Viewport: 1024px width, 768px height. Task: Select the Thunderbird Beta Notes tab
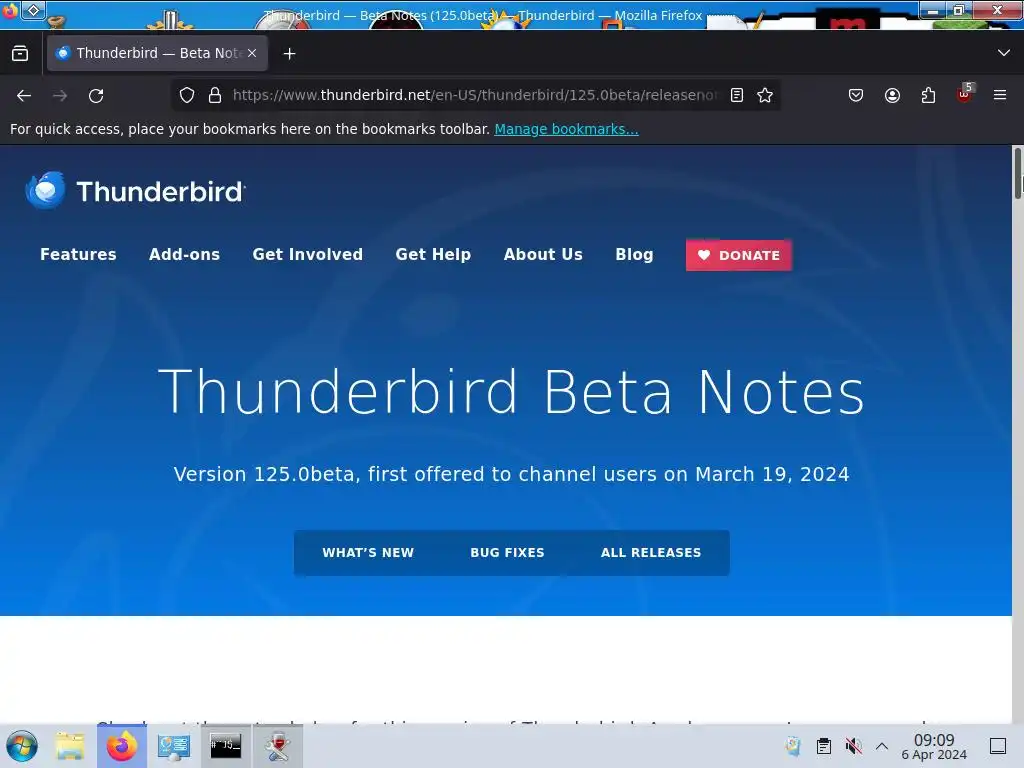[x=157, y=54]
